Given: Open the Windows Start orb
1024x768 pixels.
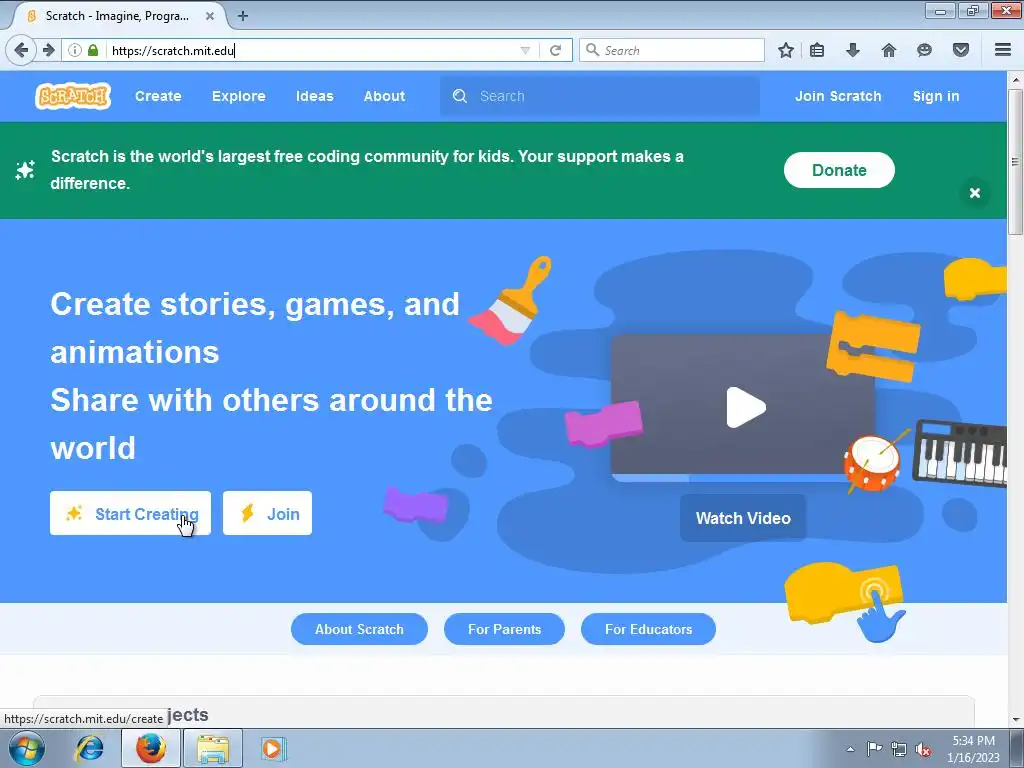Looking at the screenshot, I should point(27,748).
